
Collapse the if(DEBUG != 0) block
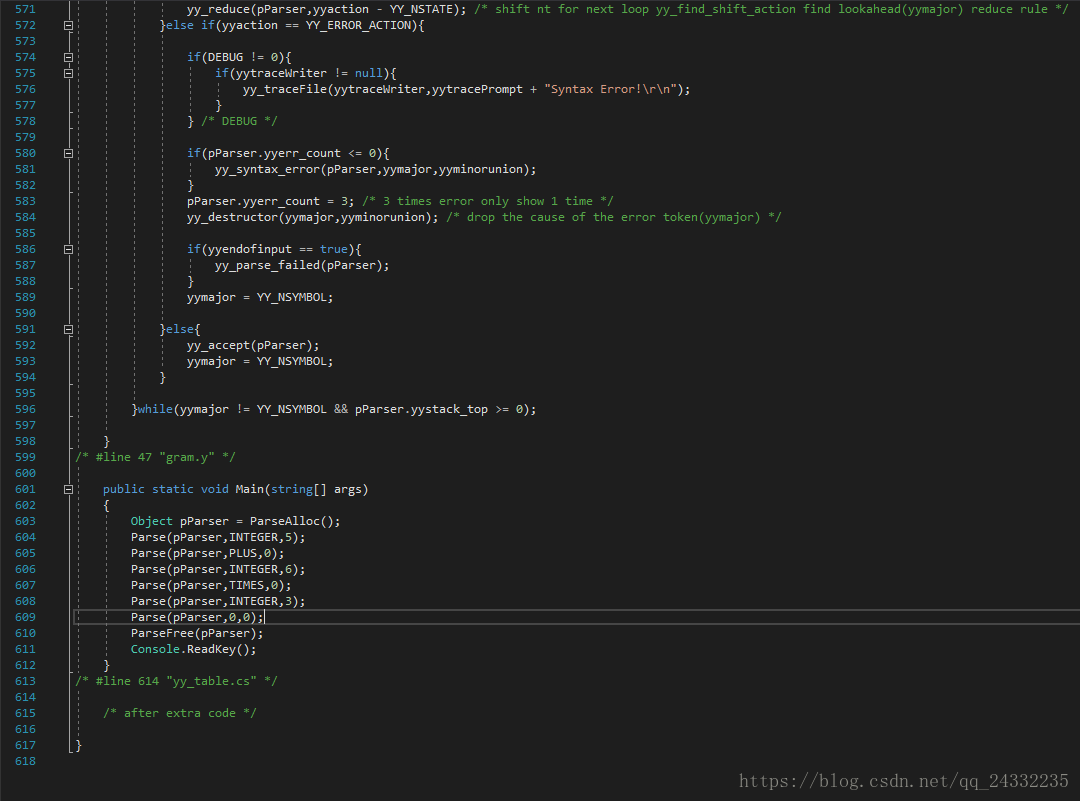click(x=68, y=57)
